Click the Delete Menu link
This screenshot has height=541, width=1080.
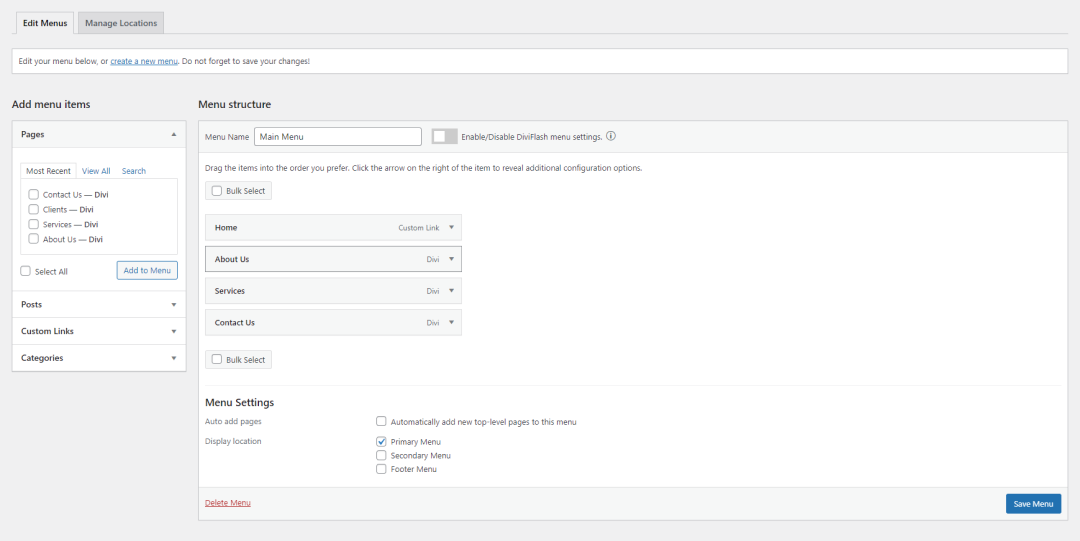[x=227, y=503]
